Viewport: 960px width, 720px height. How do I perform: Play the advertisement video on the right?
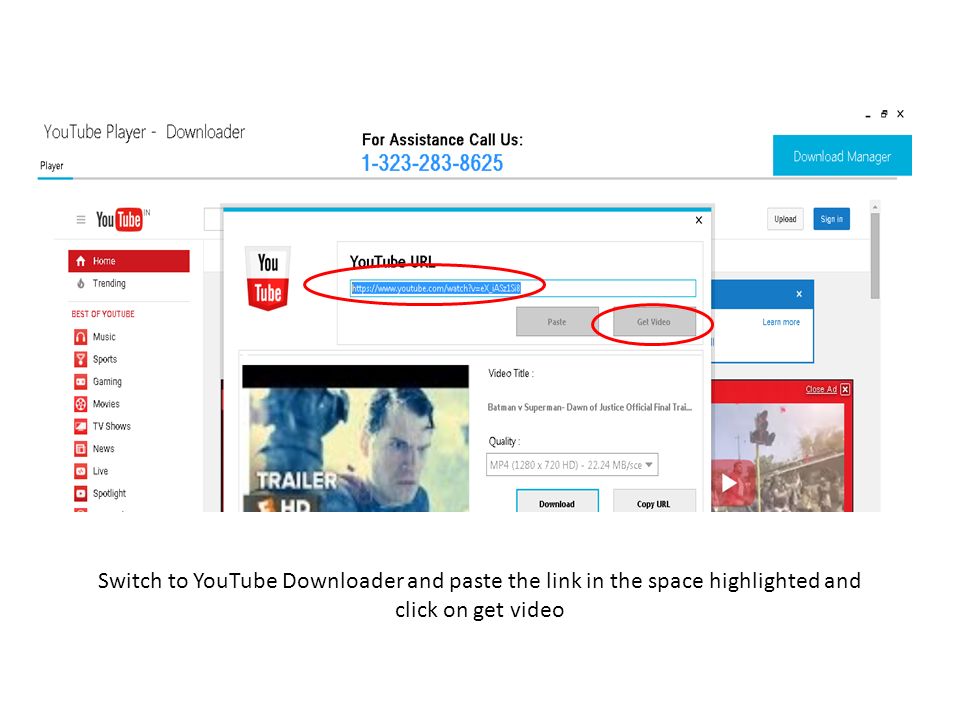click(728, 483)
